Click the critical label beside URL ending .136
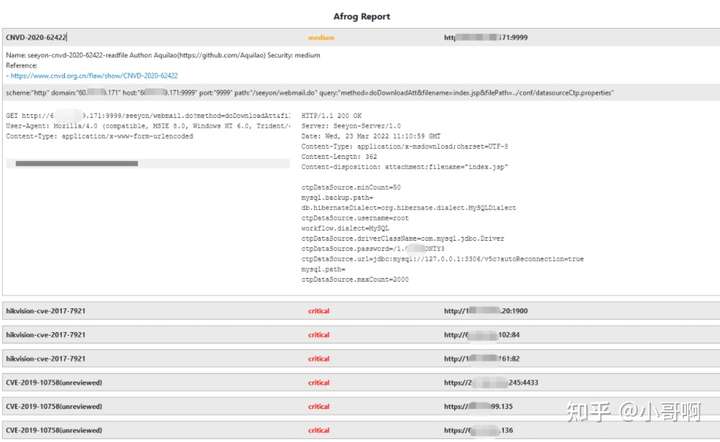This screenshot has height=442, width=720. tap(319, 431)
